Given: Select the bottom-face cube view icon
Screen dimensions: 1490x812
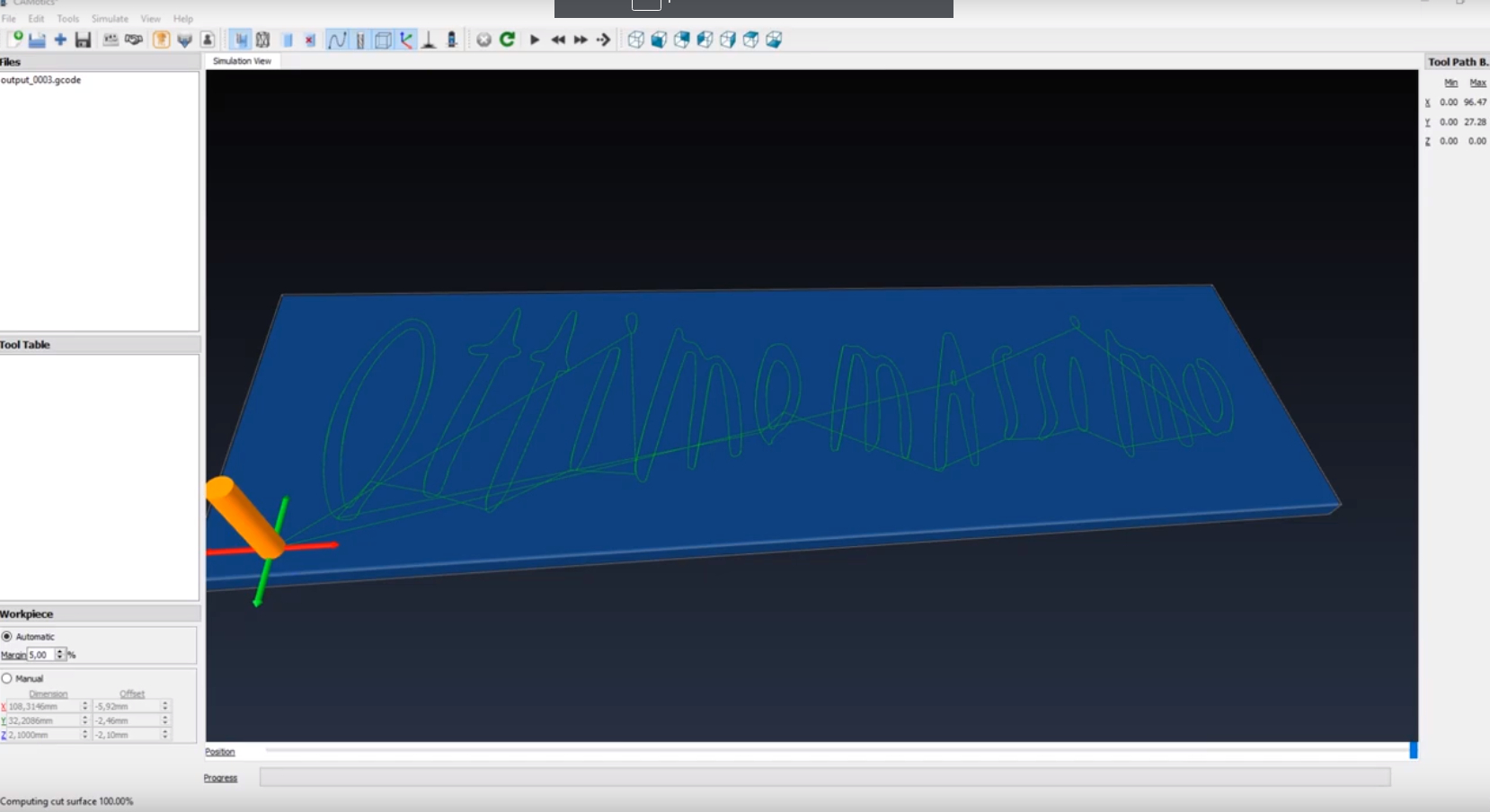Looking at the screenshot, I should coord(774,40).
